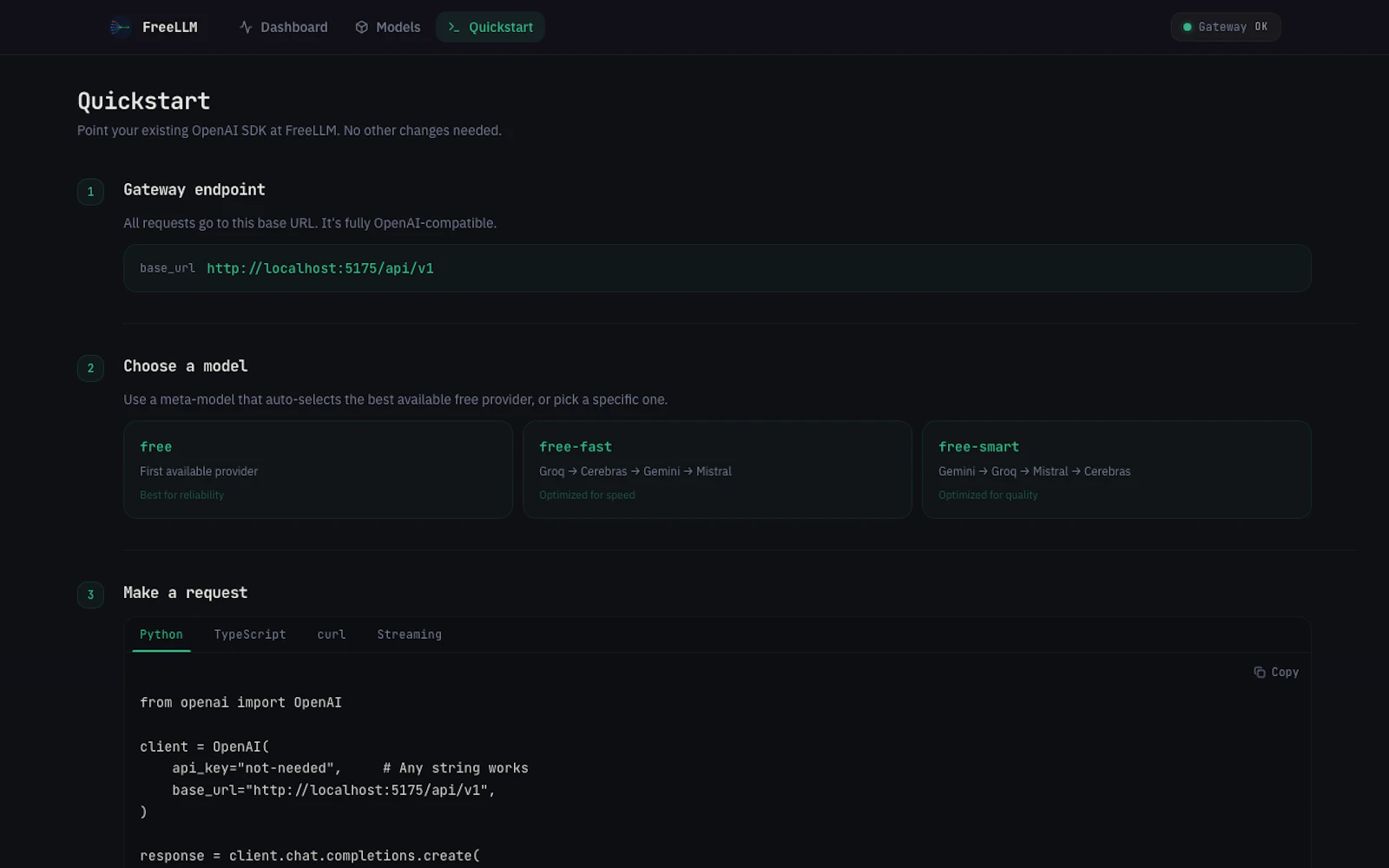
Task: Click the Quickstart page heading
Action: pyautogui.click(x=144, y=102)
